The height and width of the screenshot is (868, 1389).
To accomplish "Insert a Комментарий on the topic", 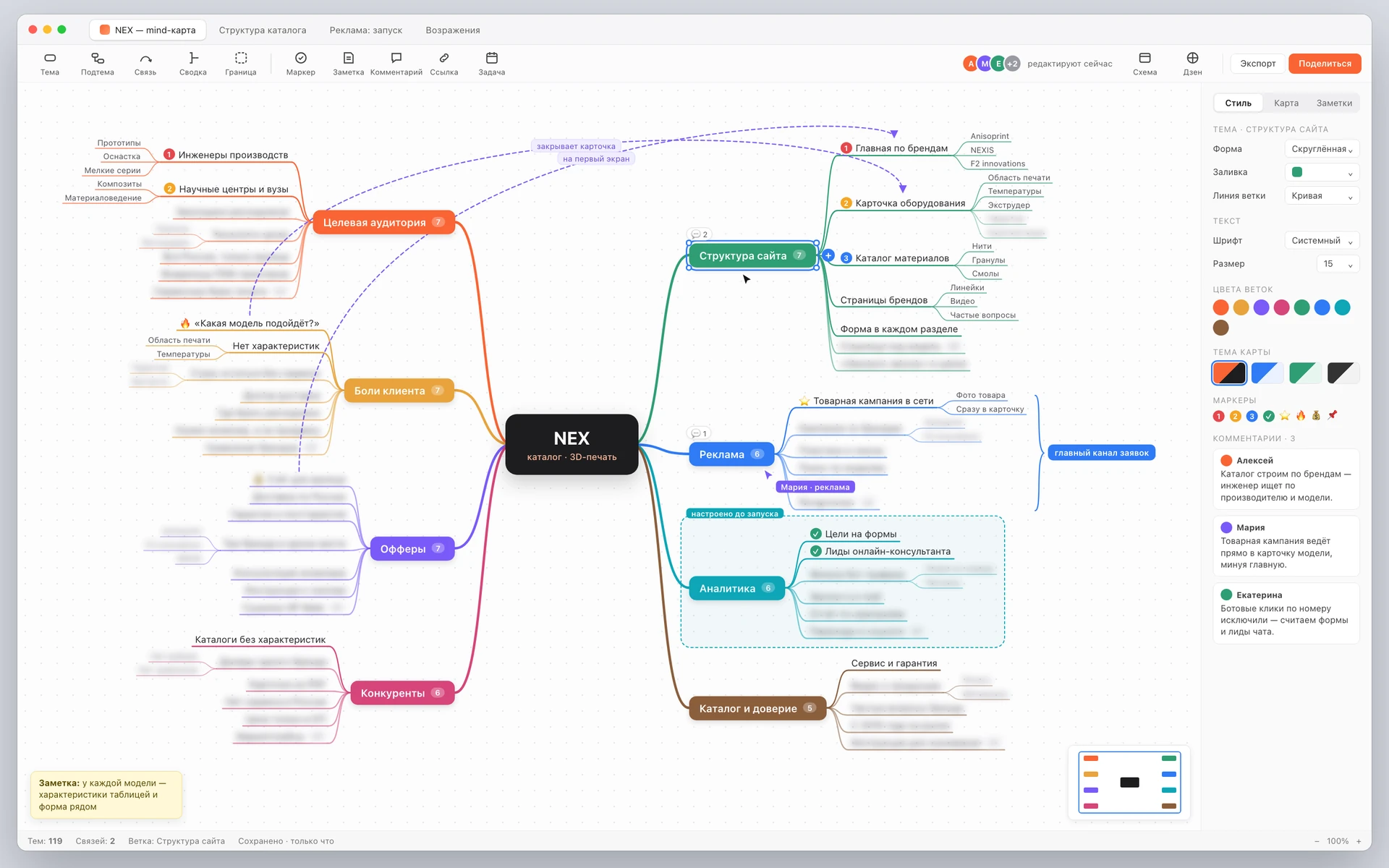I will coord(396,64).
